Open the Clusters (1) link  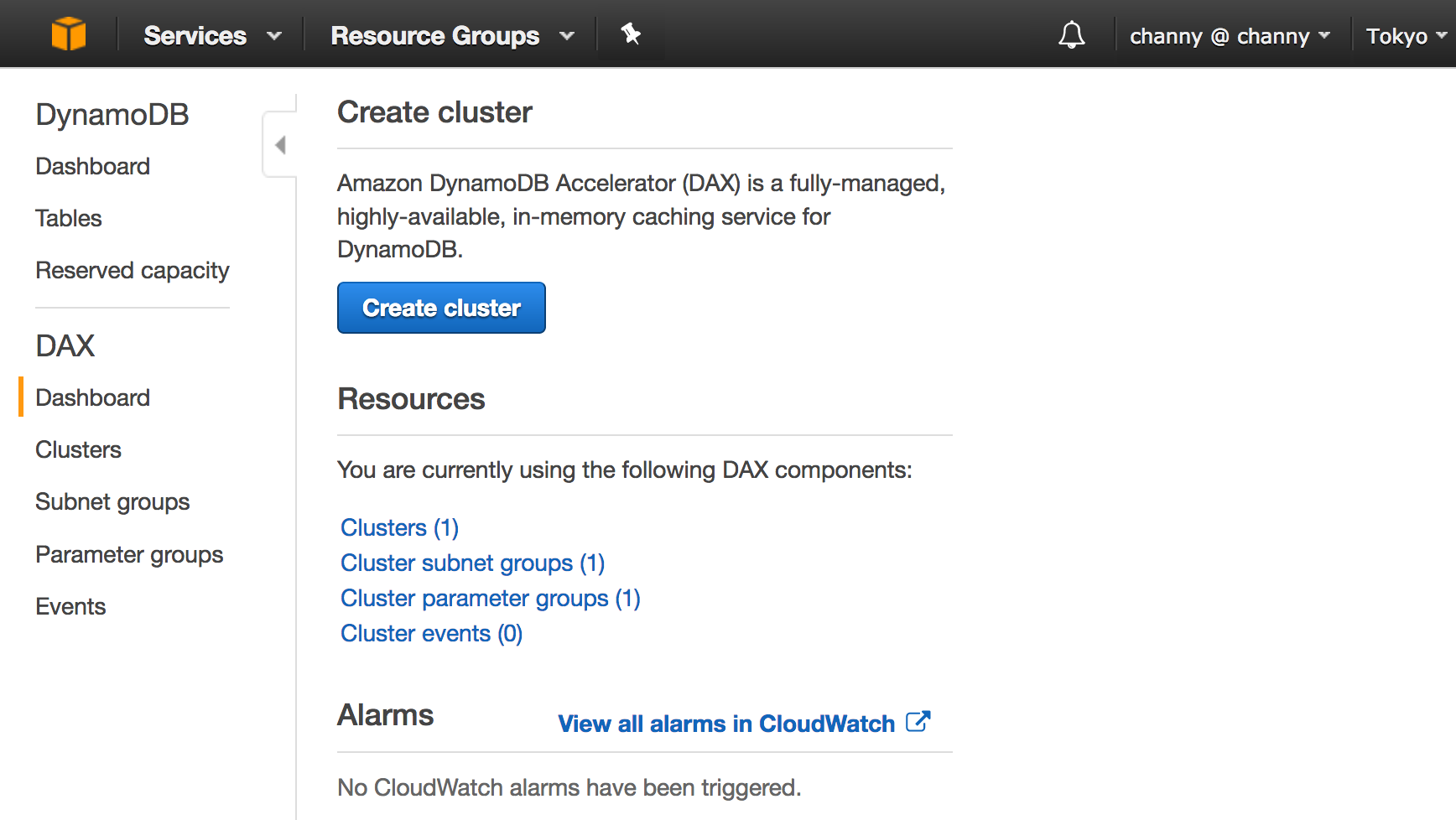click(x=399, y=527)
